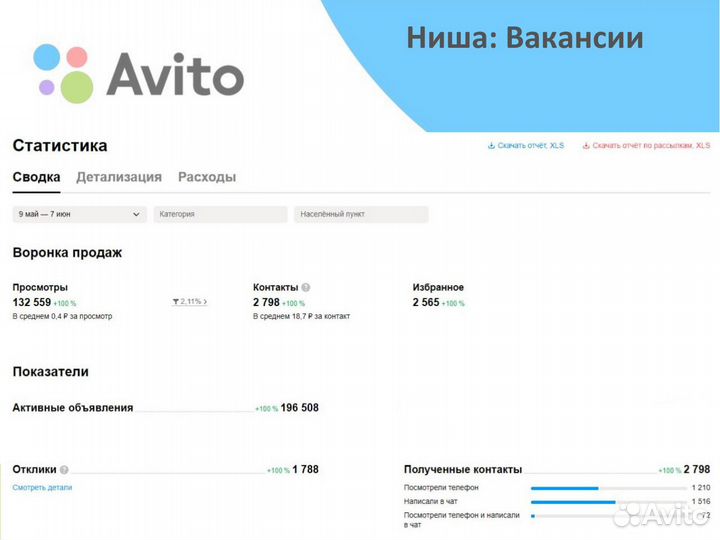The height and width of the screenshot is (540, 720).
Task: Click the 'Написали в чат' count 1 516
Action: [x=701, y=501]
